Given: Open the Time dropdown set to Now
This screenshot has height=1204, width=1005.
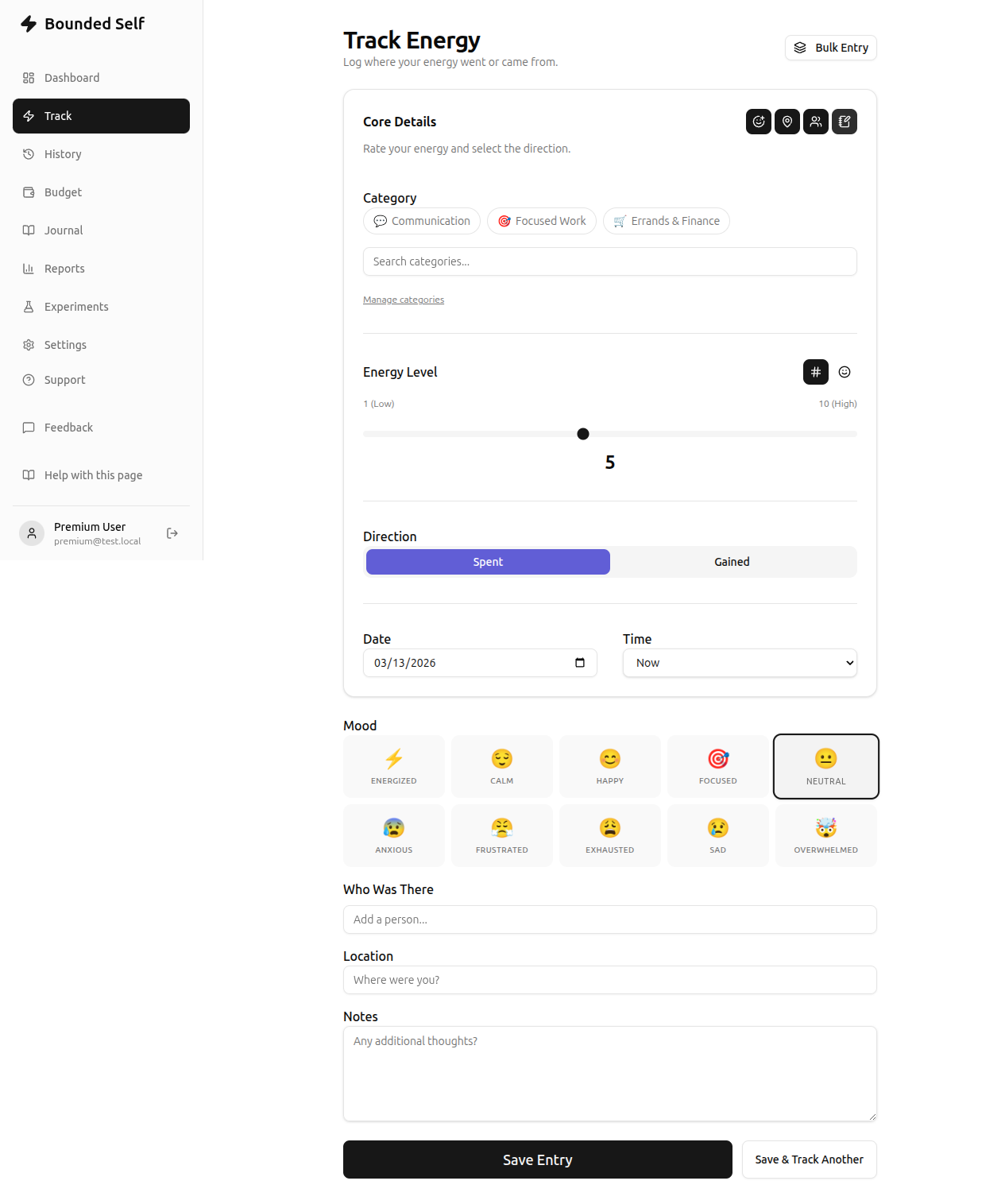Looking at the screenshot, I should (739, 663).
